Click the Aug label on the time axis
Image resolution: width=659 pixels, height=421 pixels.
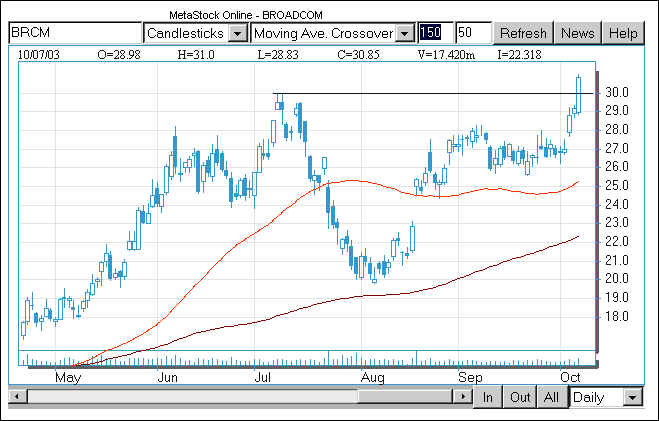click(372, 377)
